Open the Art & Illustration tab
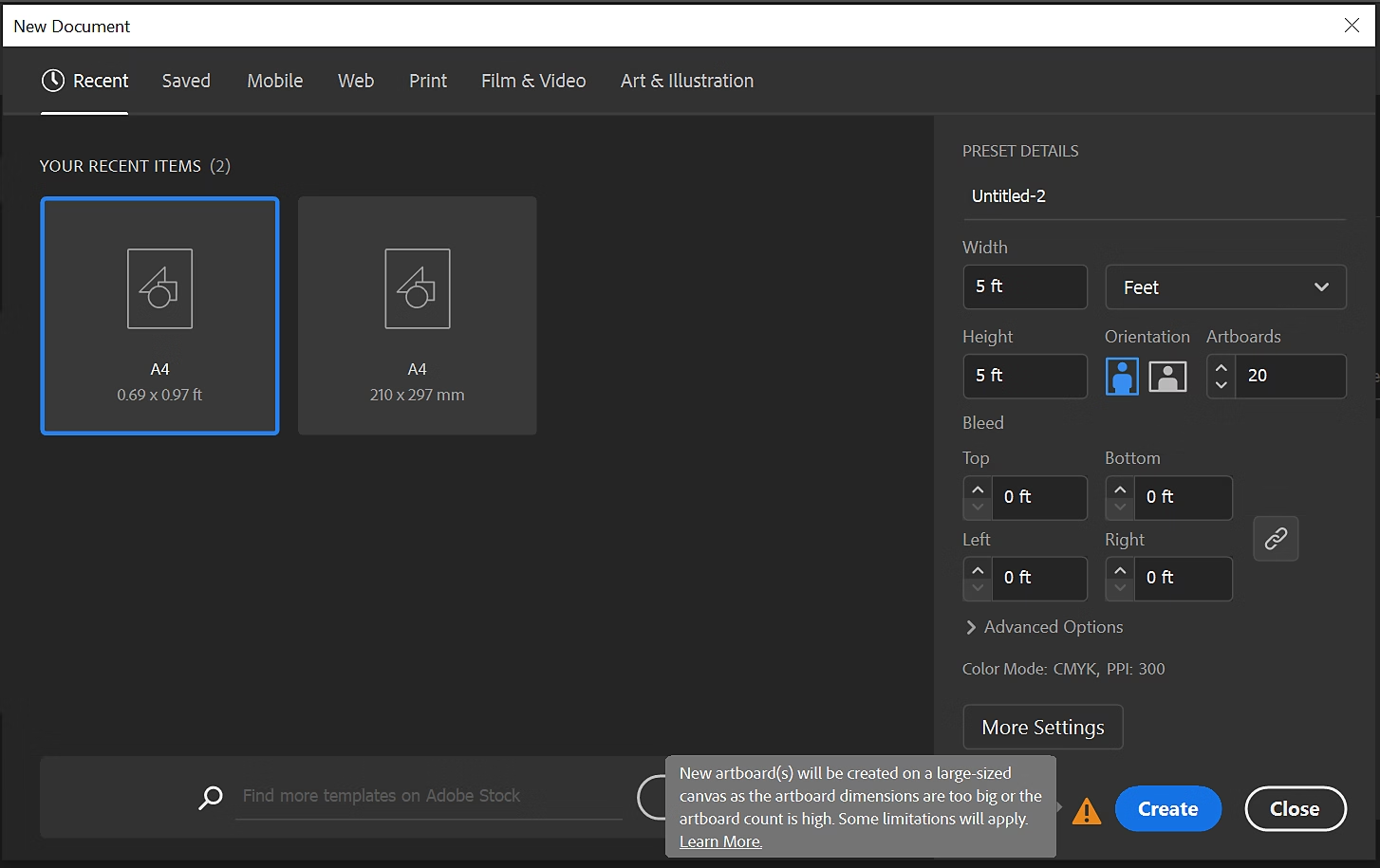This screenshot has width=1380, height=868. point(687,82)
